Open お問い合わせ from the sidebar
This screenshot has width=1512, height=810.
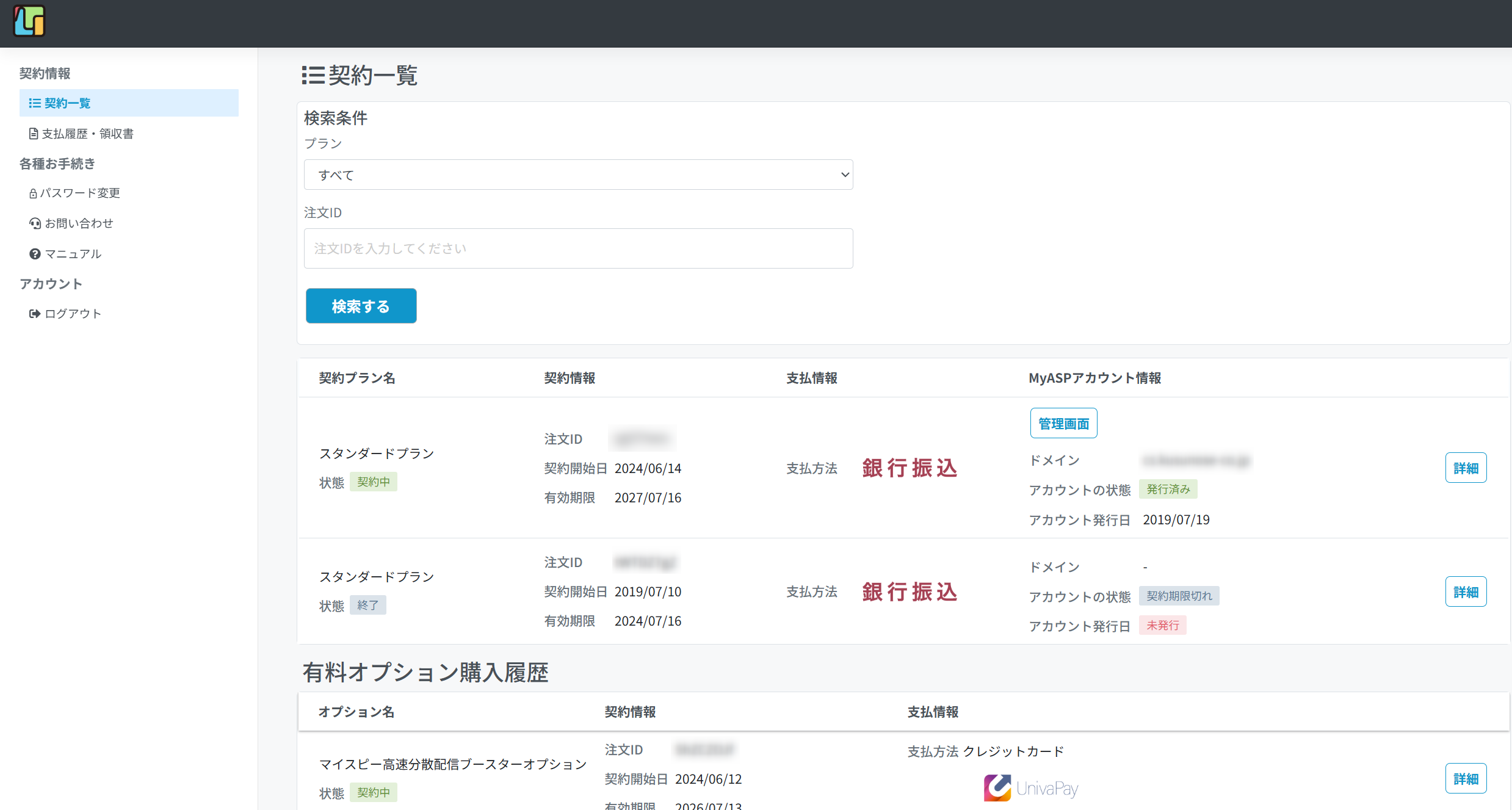[71, 223]
